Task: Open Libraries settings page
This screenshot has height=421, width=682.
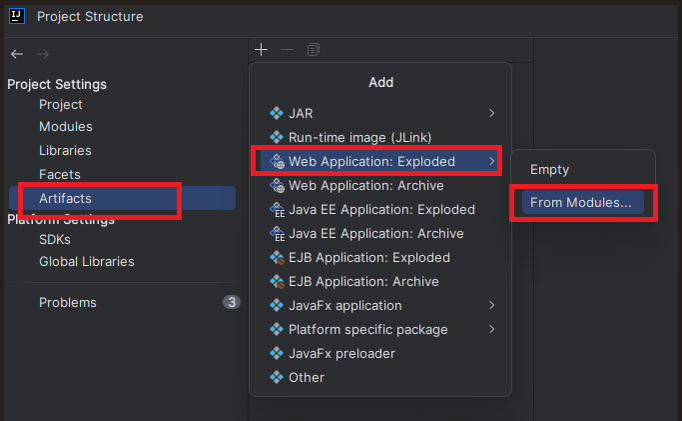Action: click(65, 150)
